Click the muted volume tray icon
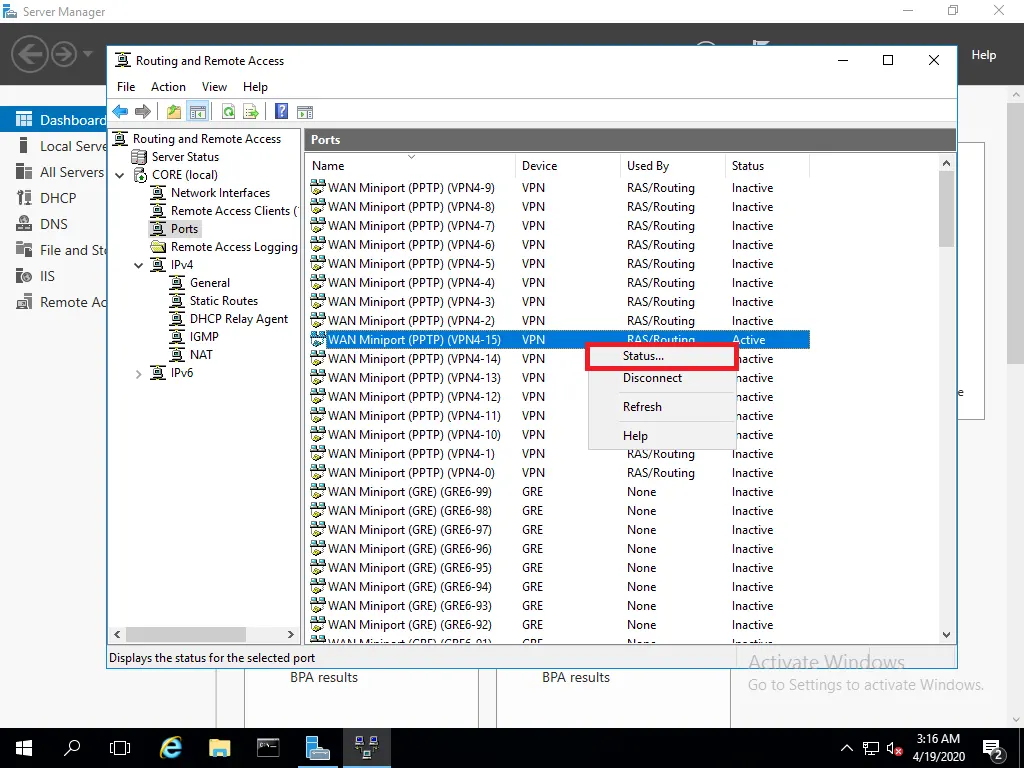This screenshot has width=1024, height=768. (895, 748)
